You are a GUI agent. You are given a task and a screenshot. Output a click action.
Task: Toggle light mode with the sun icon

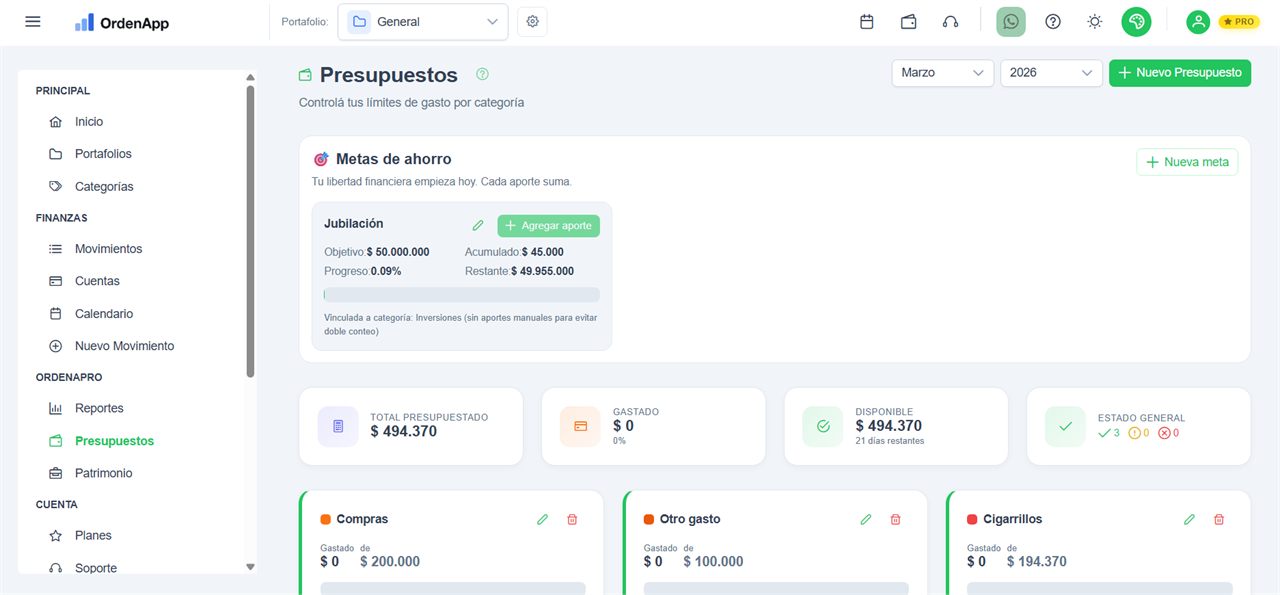[x=1094, y=20]
